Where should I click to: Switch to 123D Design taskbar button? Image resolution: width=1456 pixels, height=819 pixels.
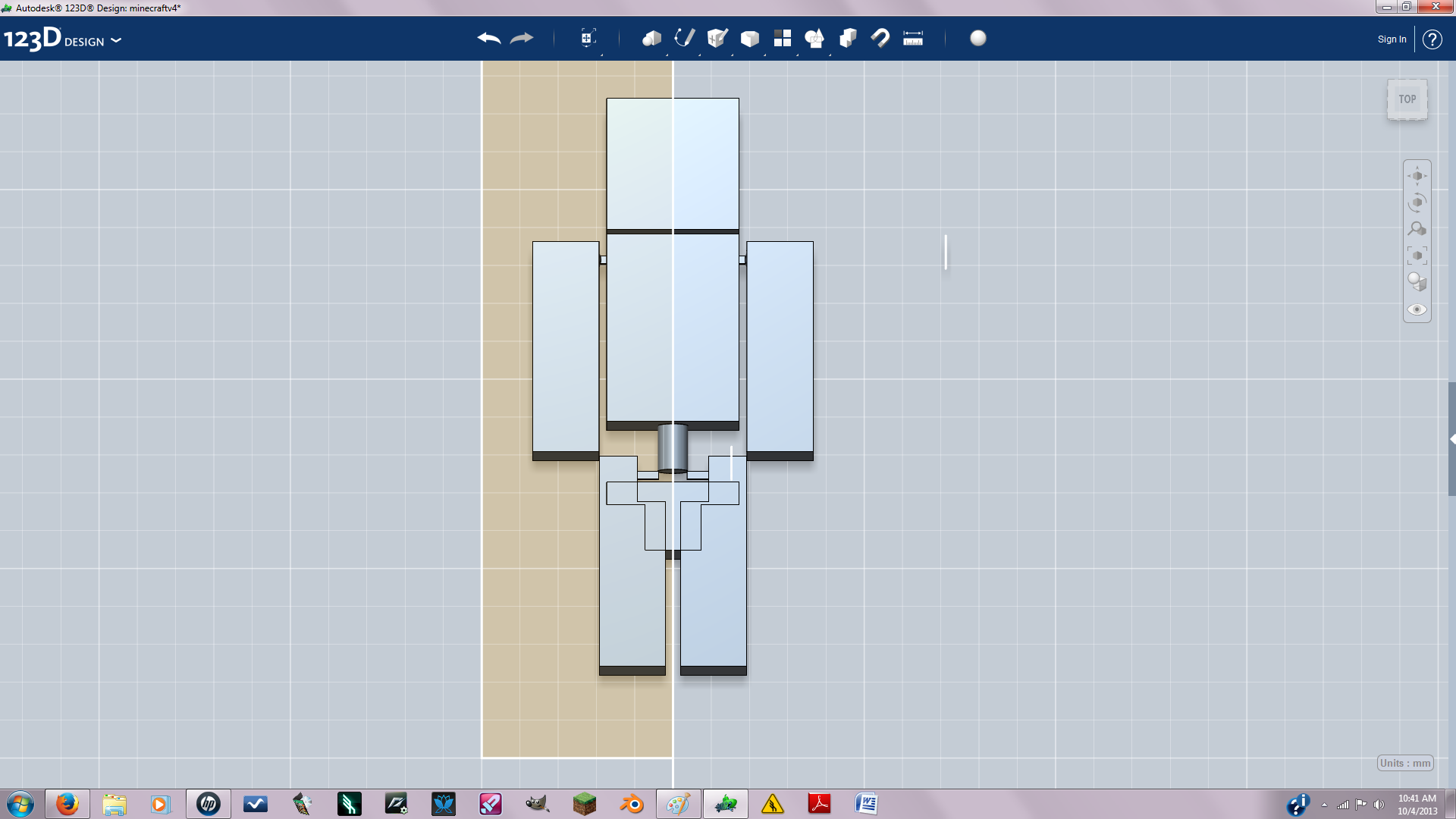(726, 804)
